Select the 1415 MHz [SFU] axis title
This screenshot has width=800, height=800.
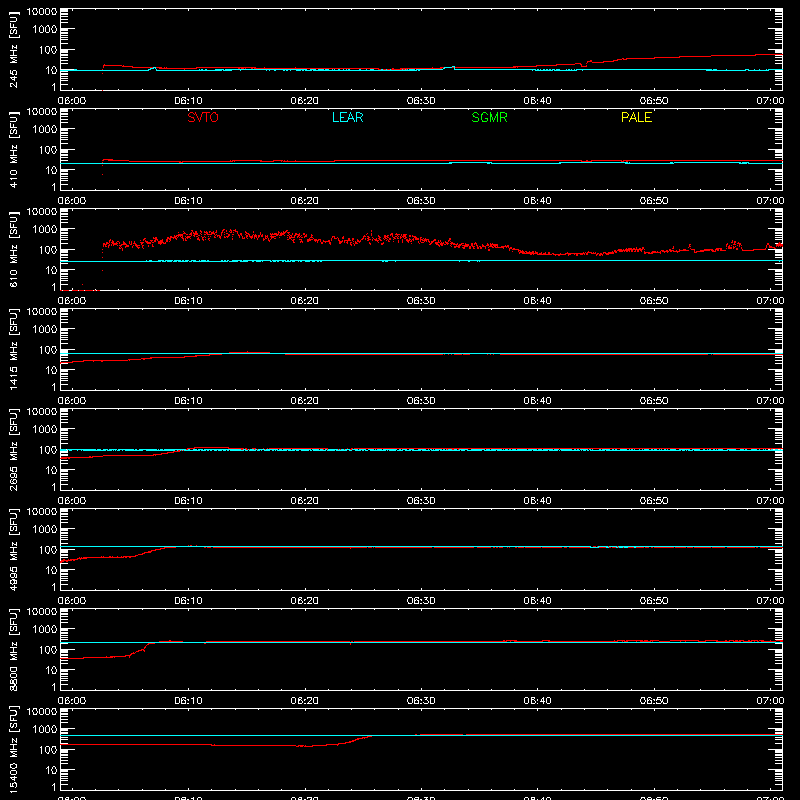point(14,350)
